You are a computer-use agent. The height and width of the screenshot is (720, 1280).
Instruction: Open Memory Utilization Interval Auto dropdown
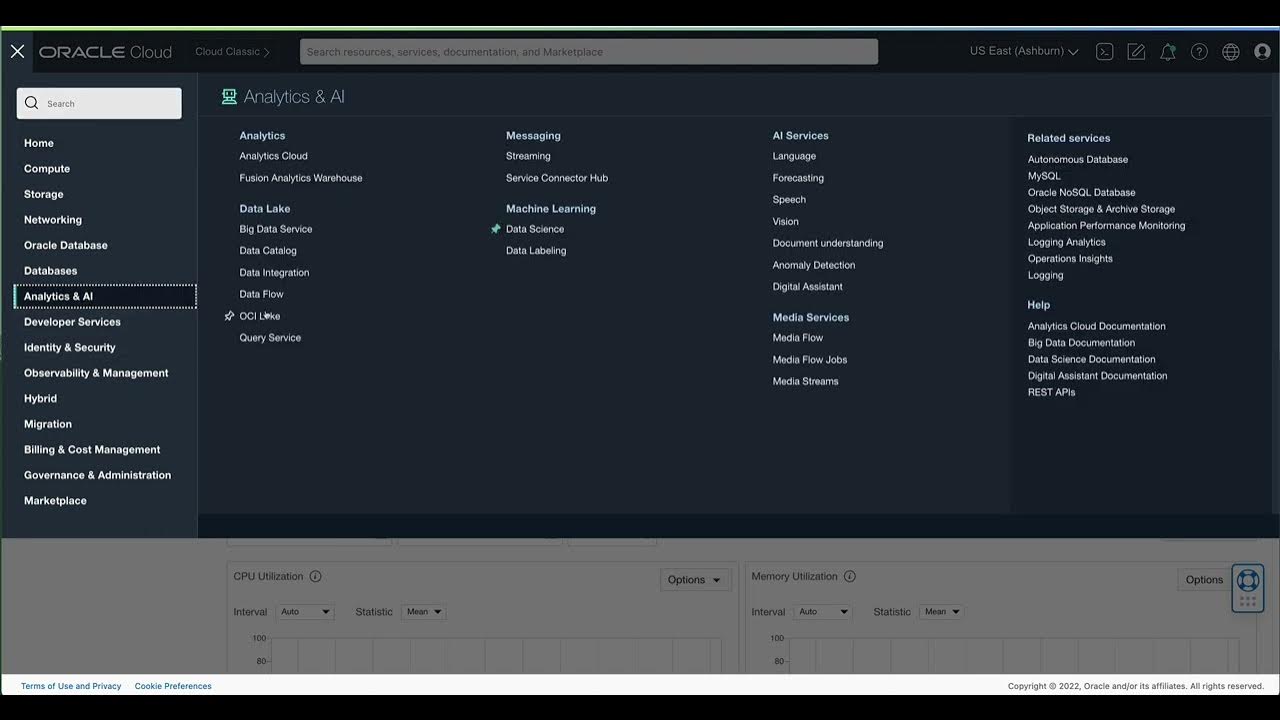[824, 612]
